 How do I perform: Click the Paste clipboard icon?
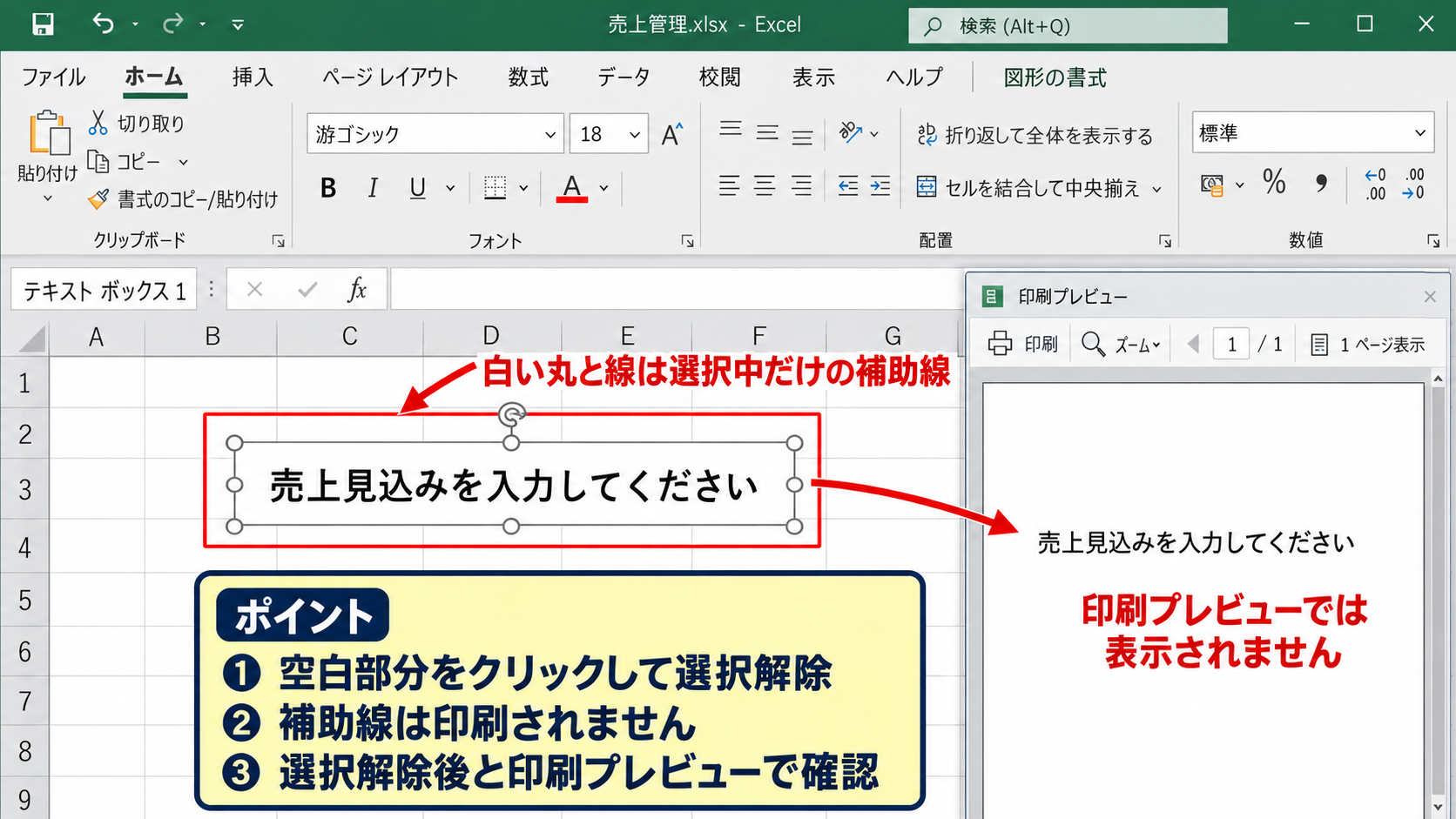pos(49,133)
